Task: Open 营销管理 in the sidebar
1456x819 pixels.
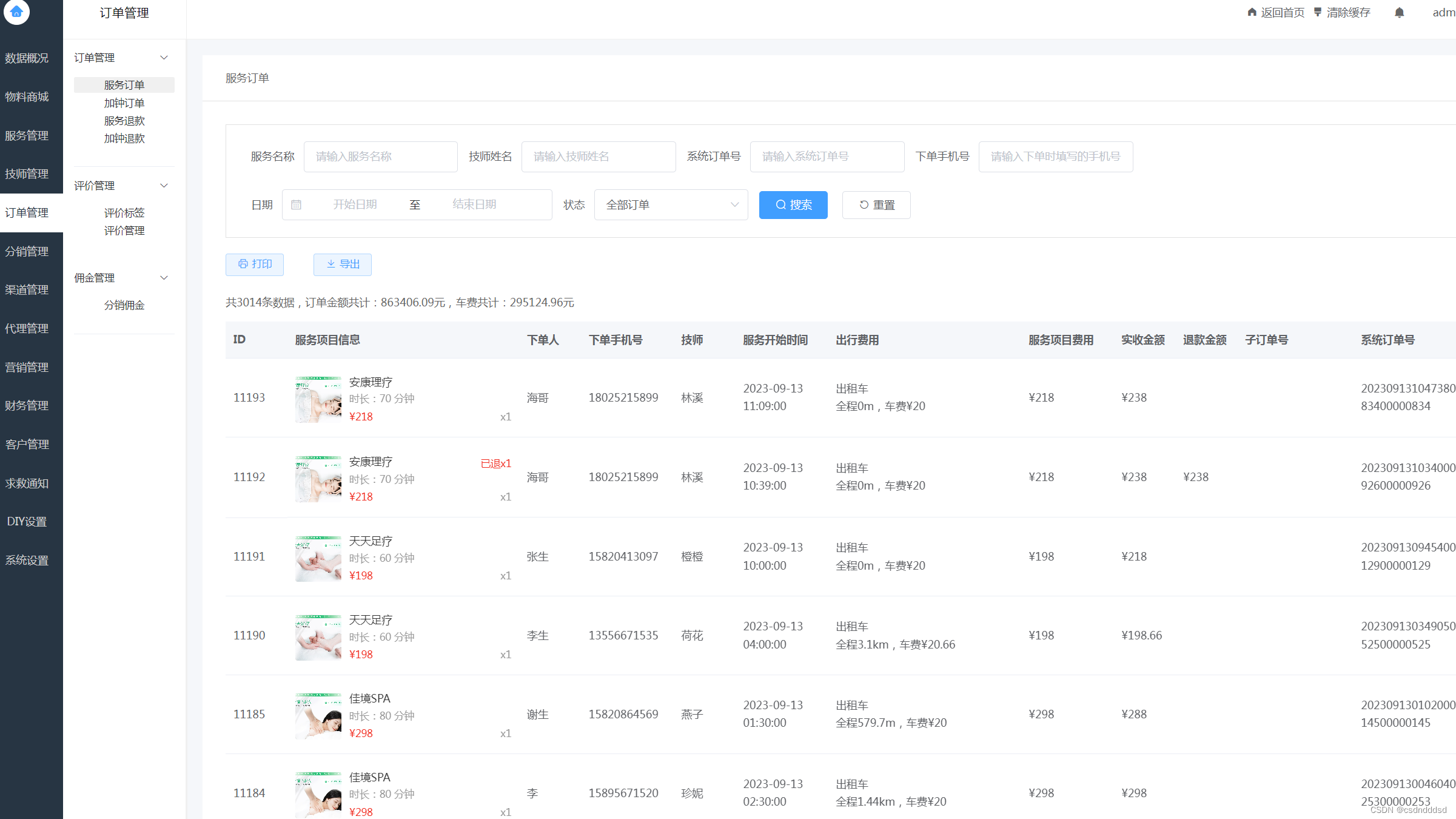Action: pyautogui.click(x=27, y=368)
